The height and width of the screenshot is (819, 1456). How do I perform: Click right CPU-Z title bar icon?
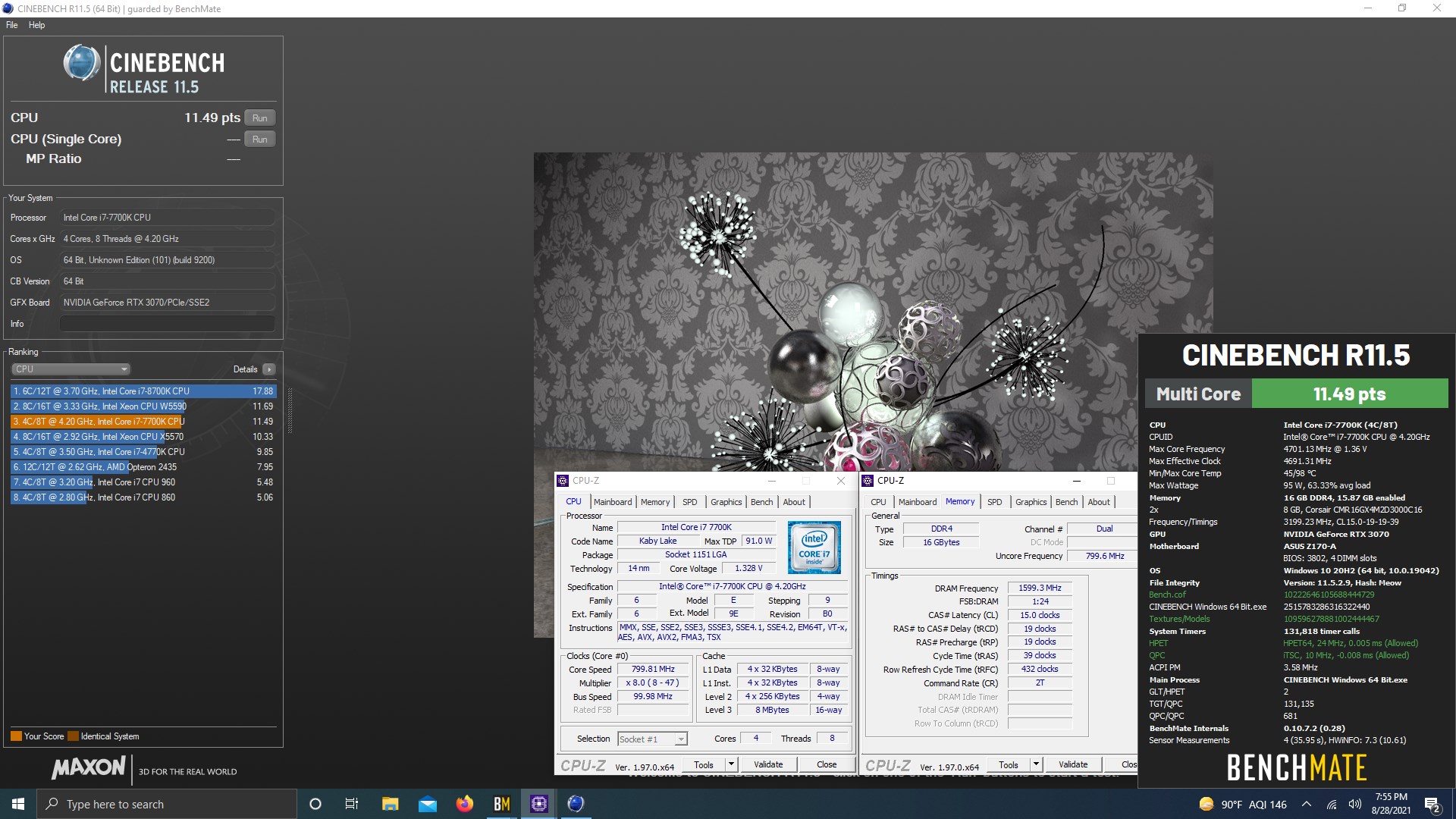868,481
